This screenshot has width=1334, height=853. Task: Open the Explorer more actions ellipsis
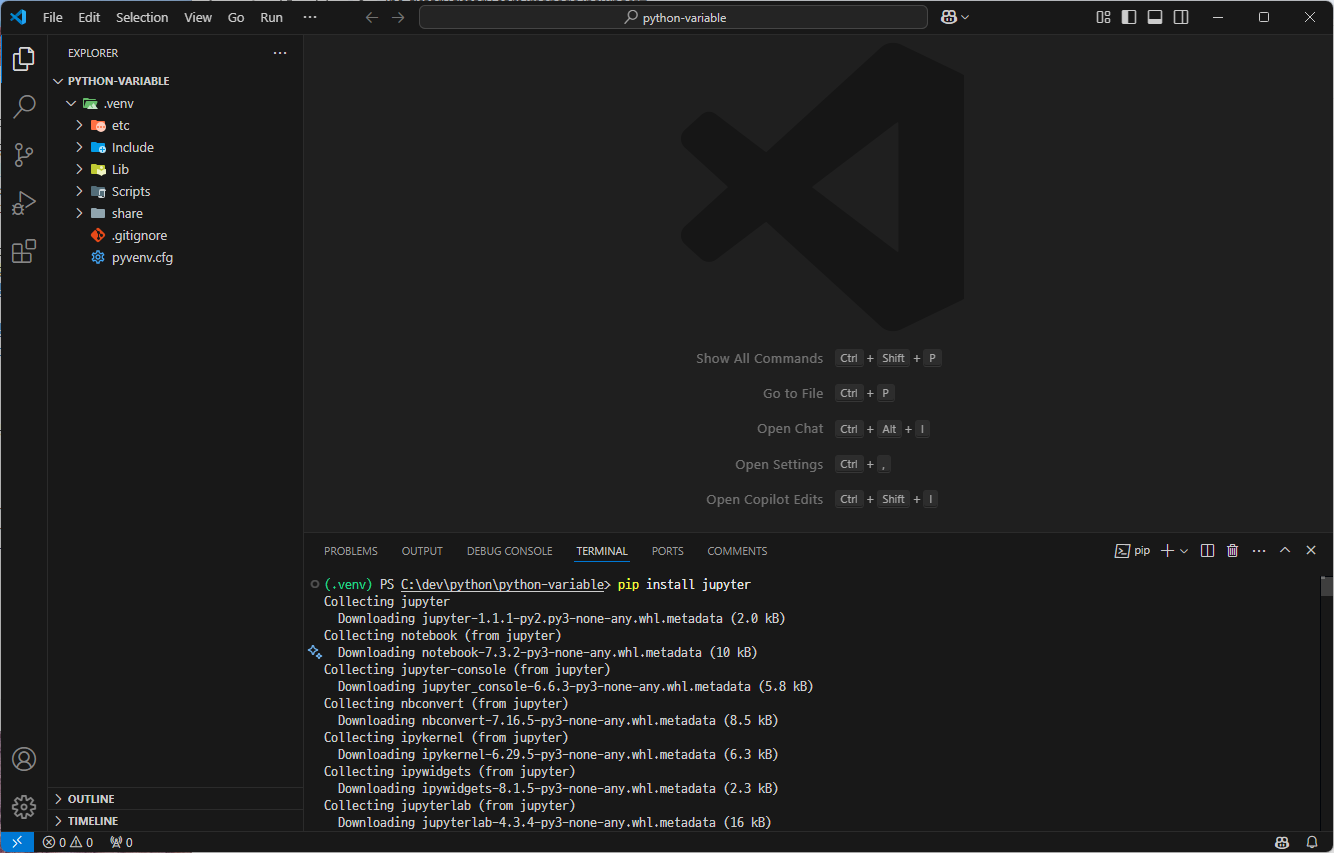pos(280,53)
